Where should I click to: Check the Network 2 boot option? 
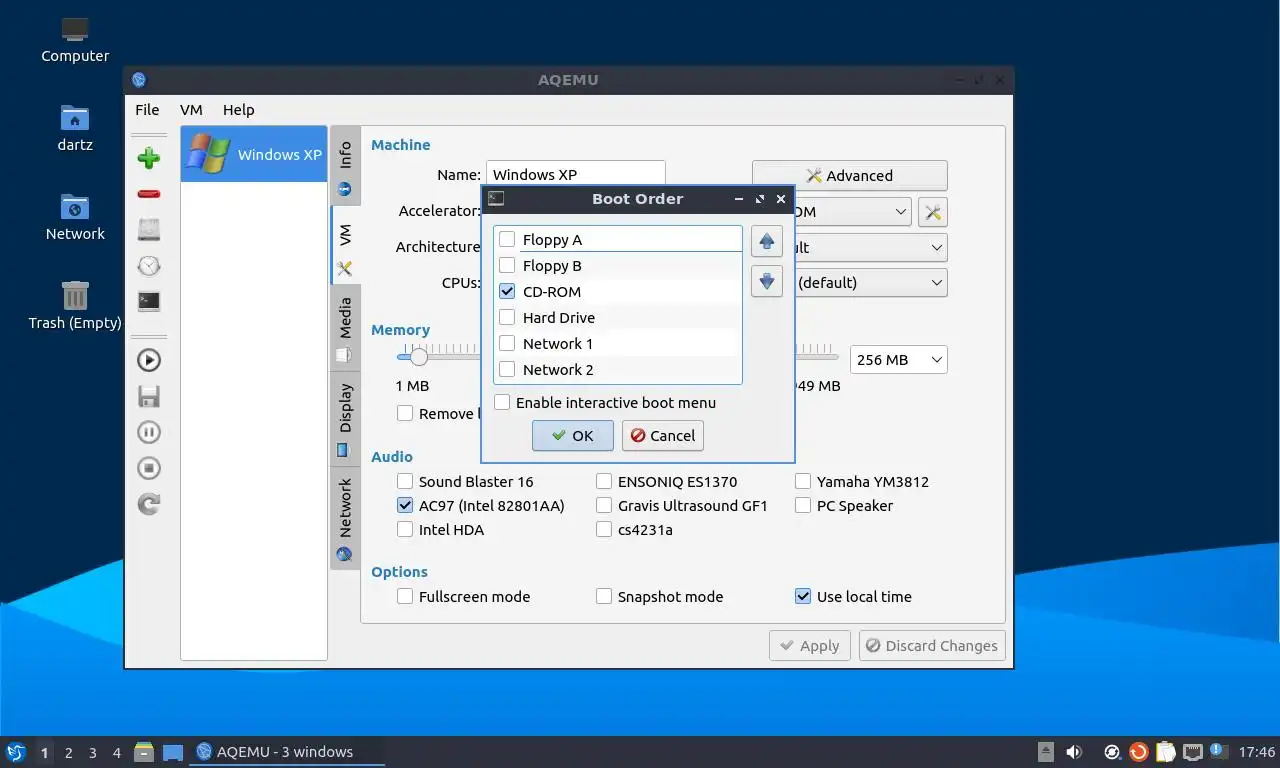click(x=507, y=370)
